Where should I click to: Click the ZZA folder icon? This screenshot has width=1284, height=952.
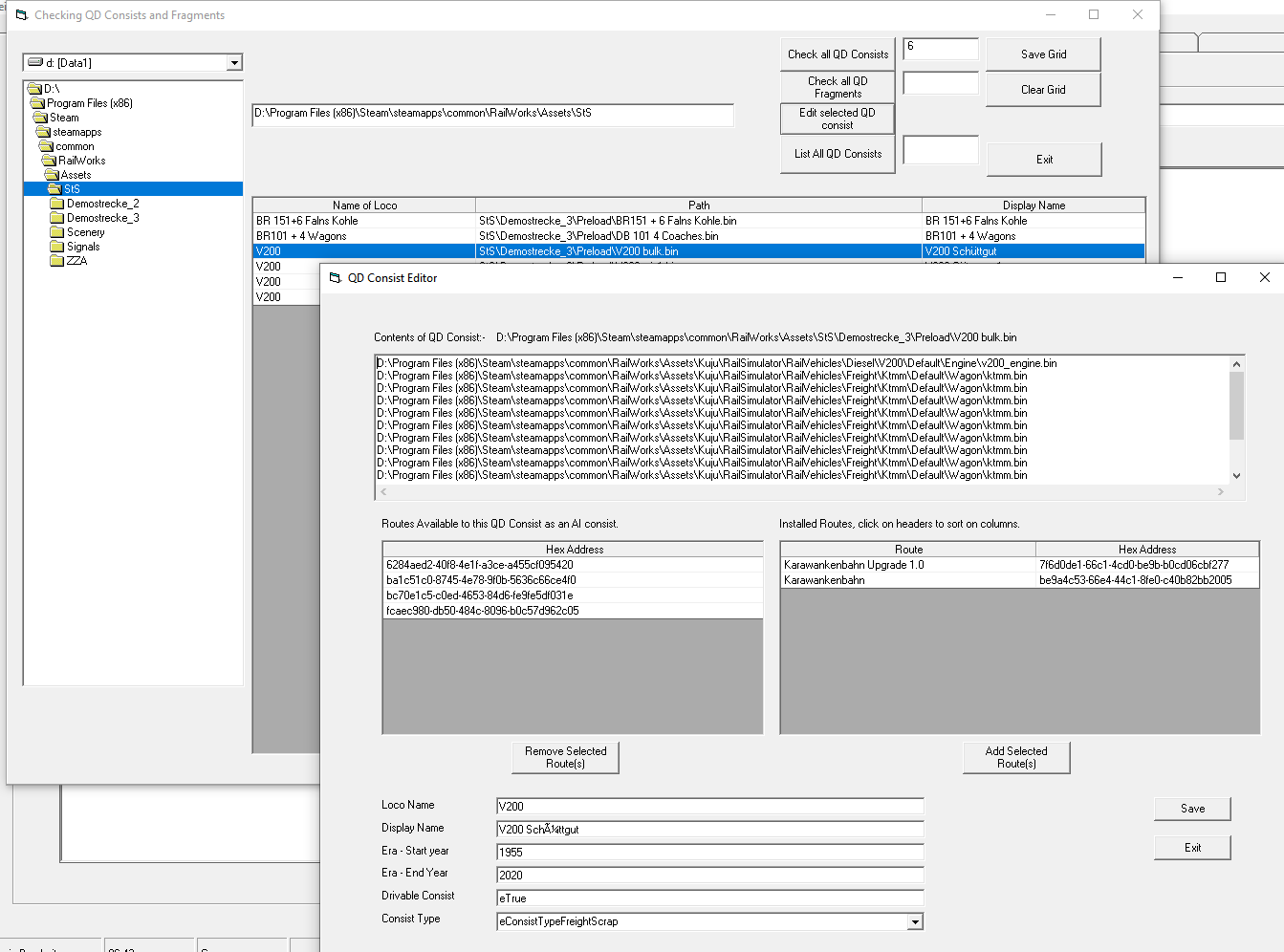[56, 261]
